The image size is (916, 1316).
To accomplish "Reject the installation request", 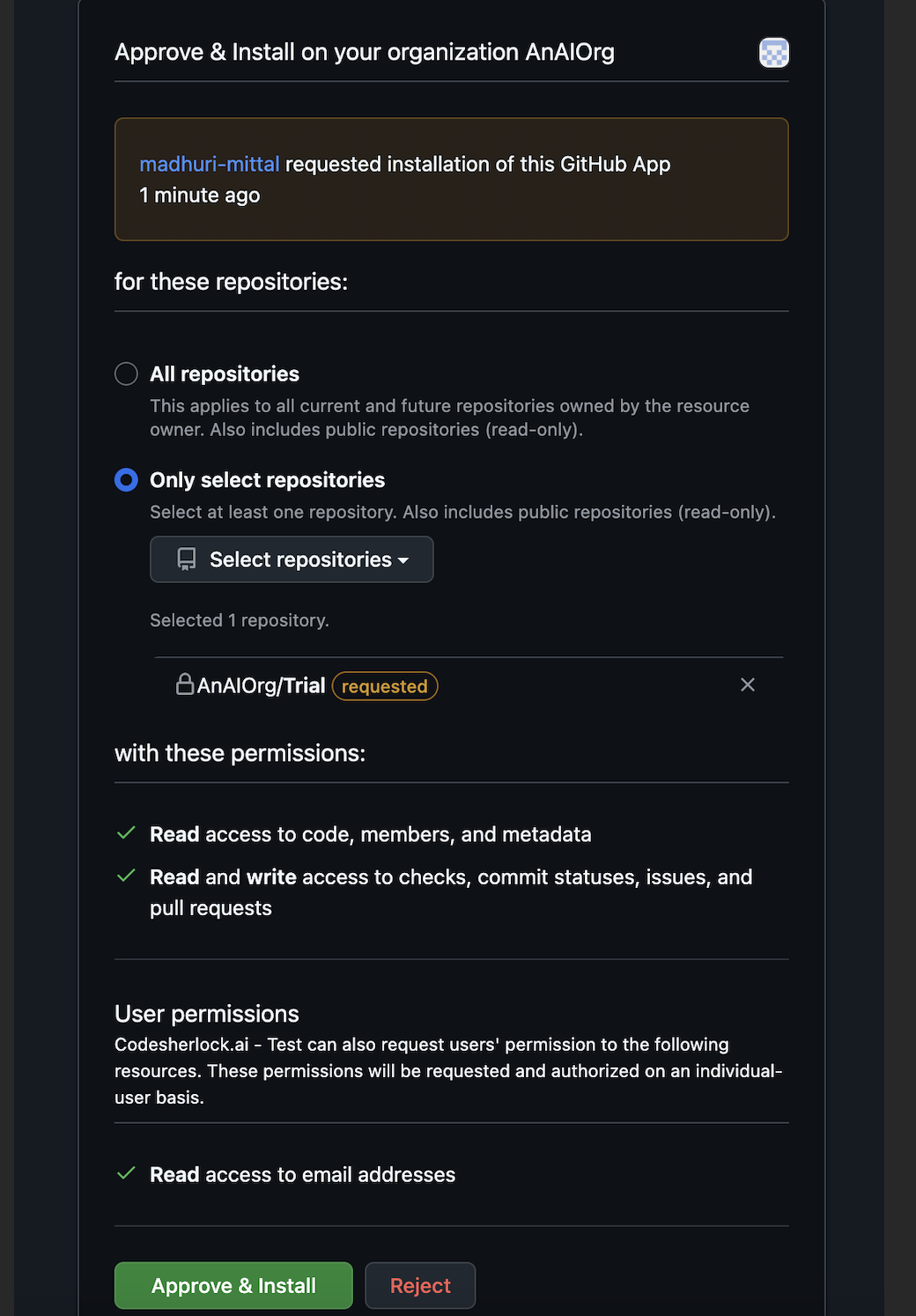I will (420, 1286).
